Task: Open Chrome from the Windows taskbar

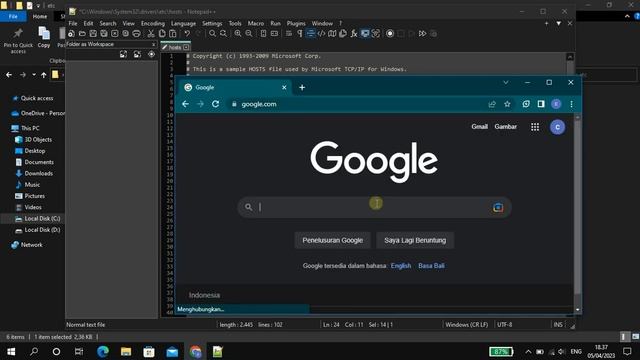Action: coord(196,351)
